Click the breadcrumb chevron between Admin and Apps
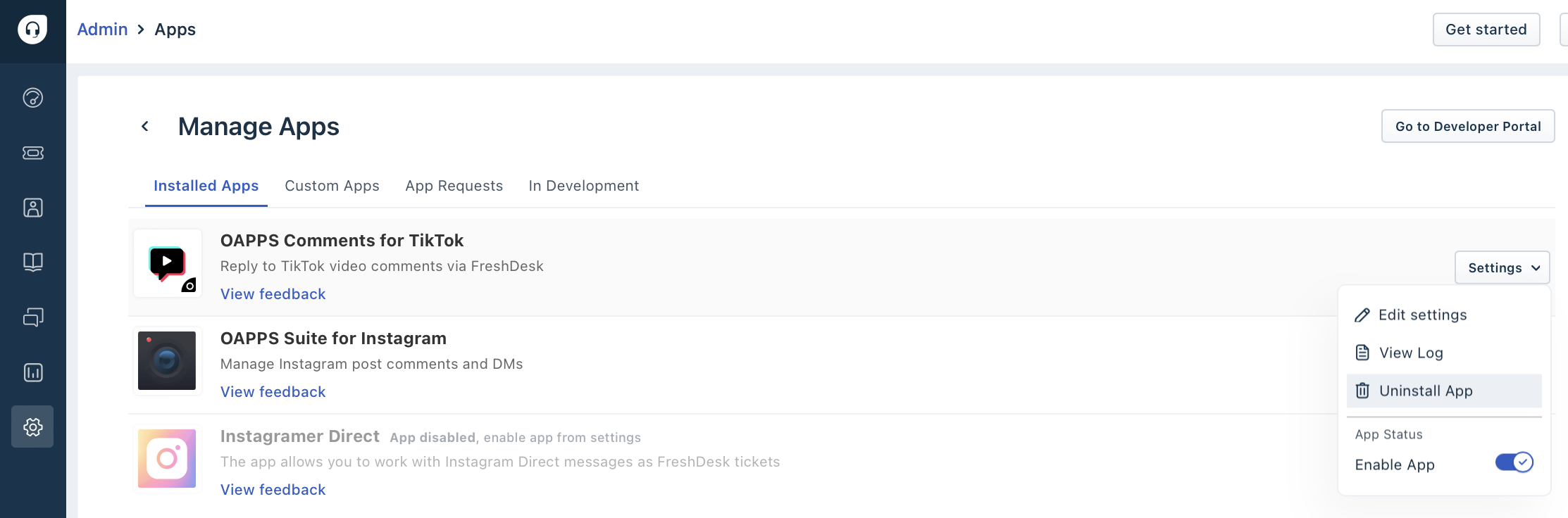The height and width of the screenshot is (518, 1568). click(141, 30)
